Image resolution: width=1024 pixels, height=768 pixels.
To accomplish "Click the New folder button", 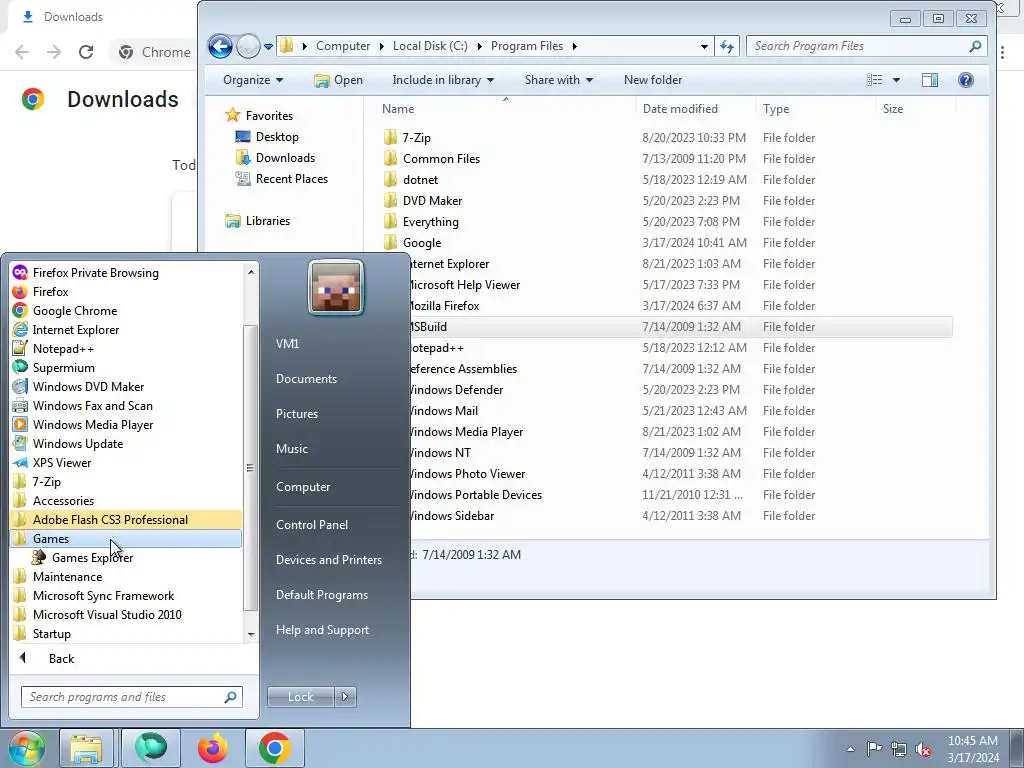I will click(x=653, y=80).
